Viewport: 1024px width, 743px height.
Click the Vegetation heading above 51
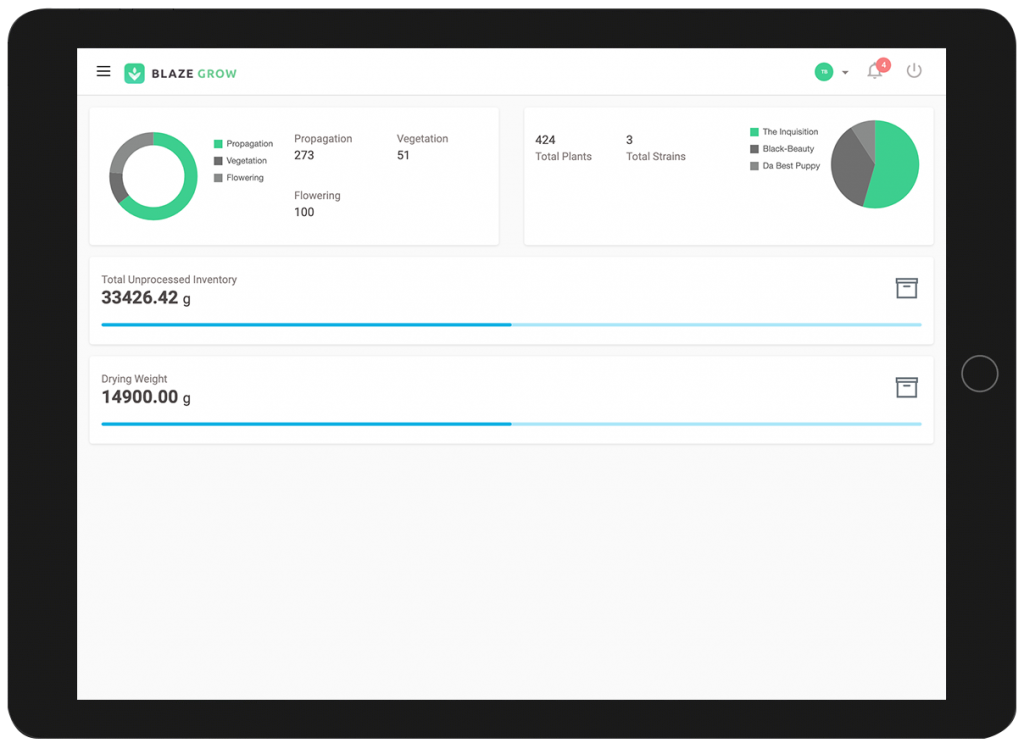(x=423, y=138)
